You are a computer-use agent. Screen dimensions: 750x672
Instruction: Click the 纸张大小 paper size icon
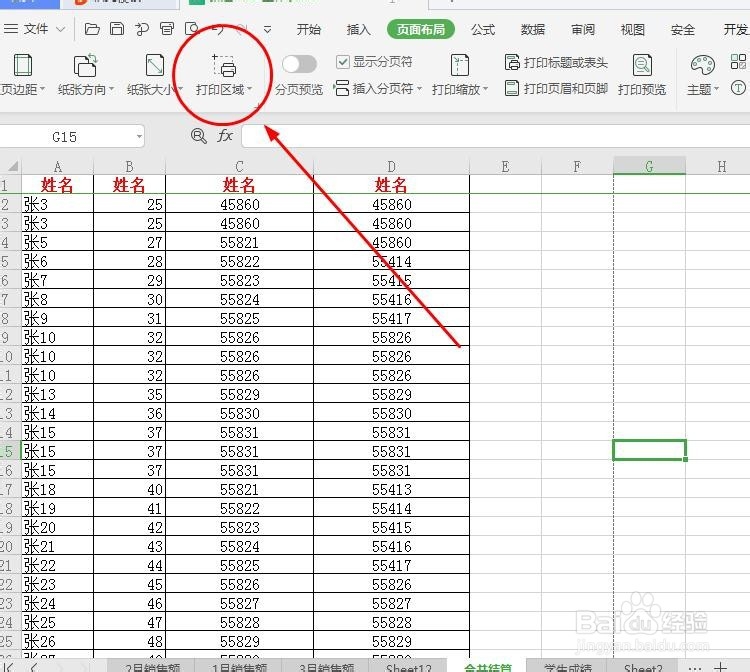(154, 65)
